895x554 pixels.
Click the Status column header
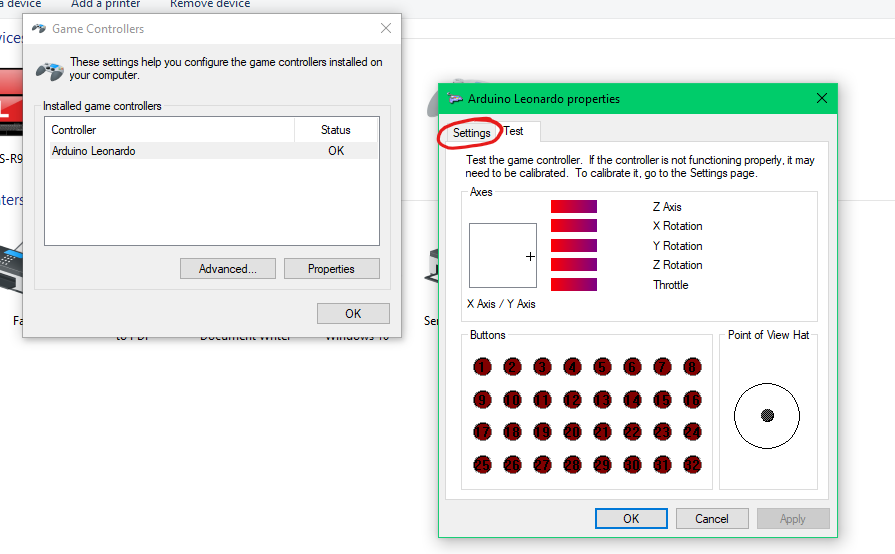(336, 130)
